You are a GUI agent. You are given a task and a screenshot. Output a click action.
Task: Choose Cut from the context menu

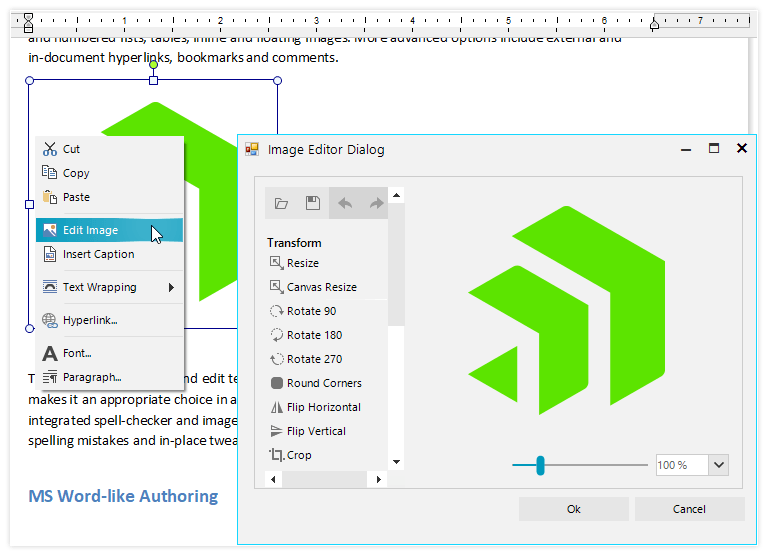pyautogui.click(x=110, y=149)
